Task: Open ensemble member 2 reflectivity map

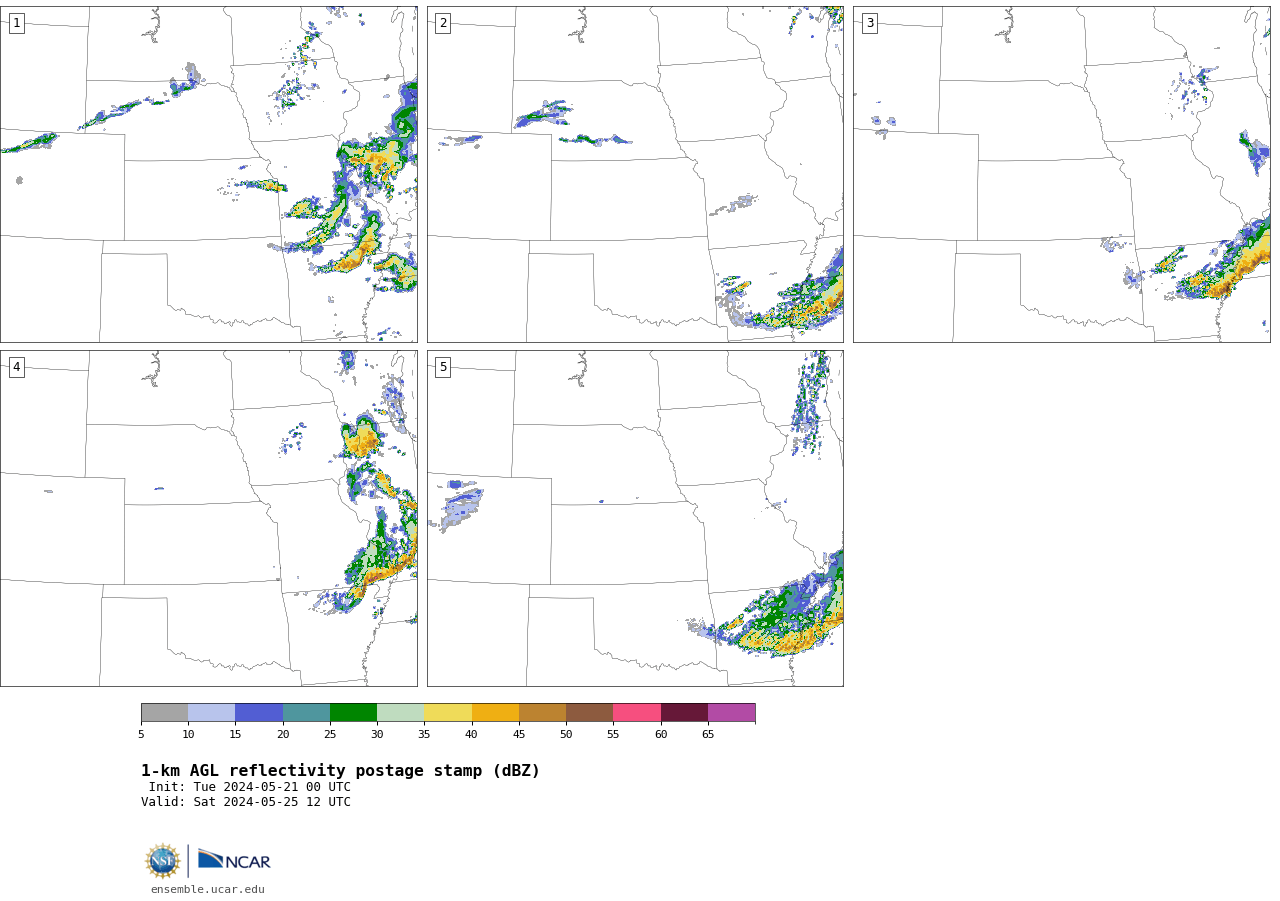Action: pyautogui.click(x=635, y=174)
